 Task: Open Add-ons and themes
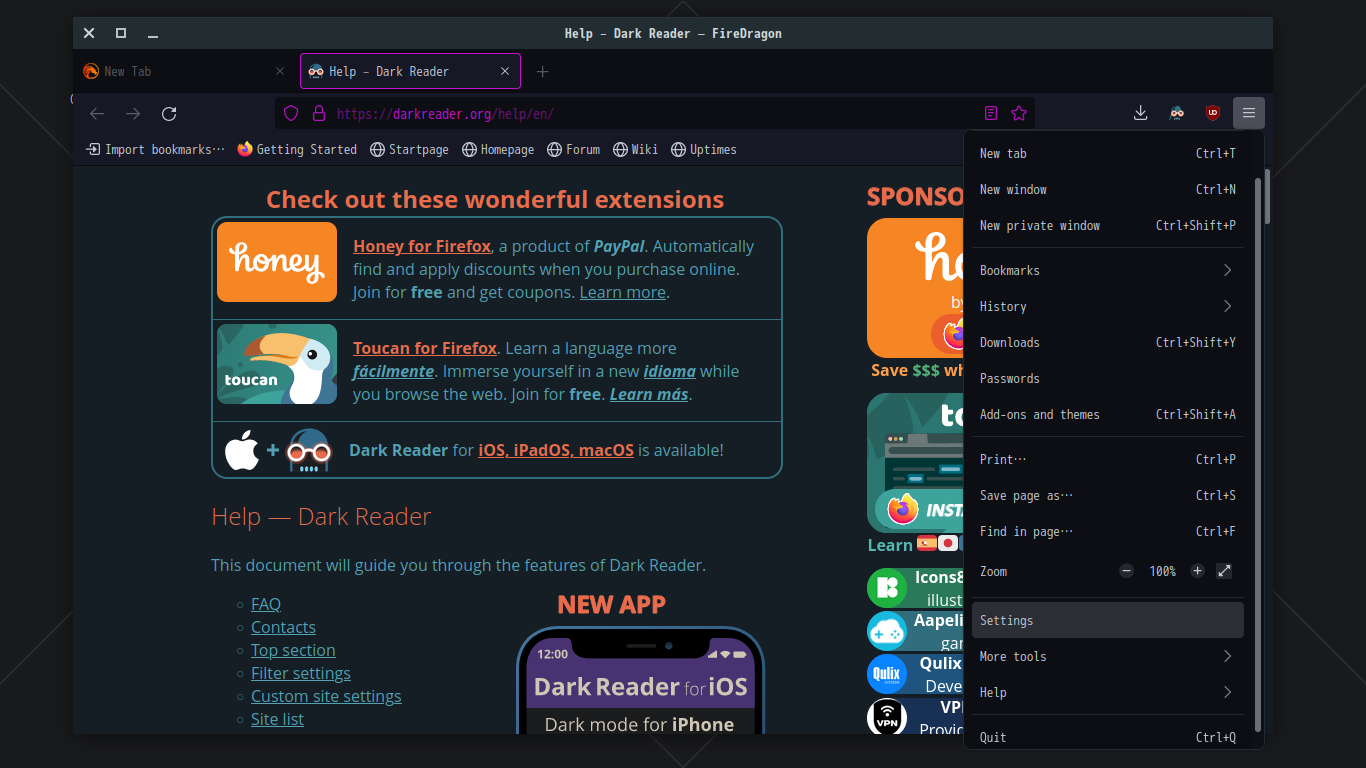(1108, 414)
